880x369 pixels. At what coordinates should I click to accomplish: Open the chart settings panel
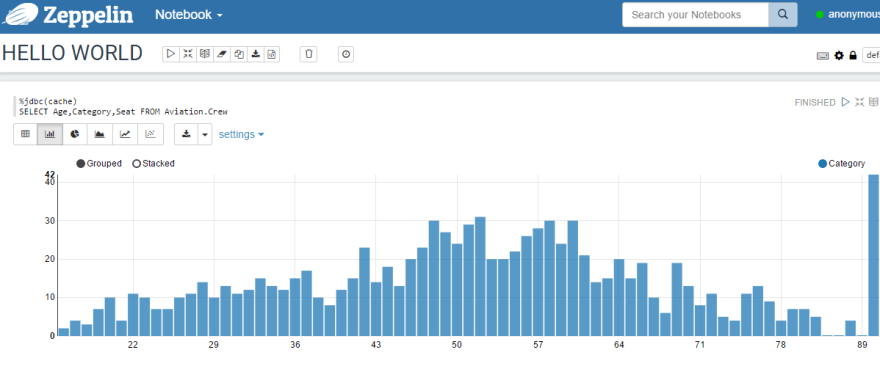click(241, 134)
